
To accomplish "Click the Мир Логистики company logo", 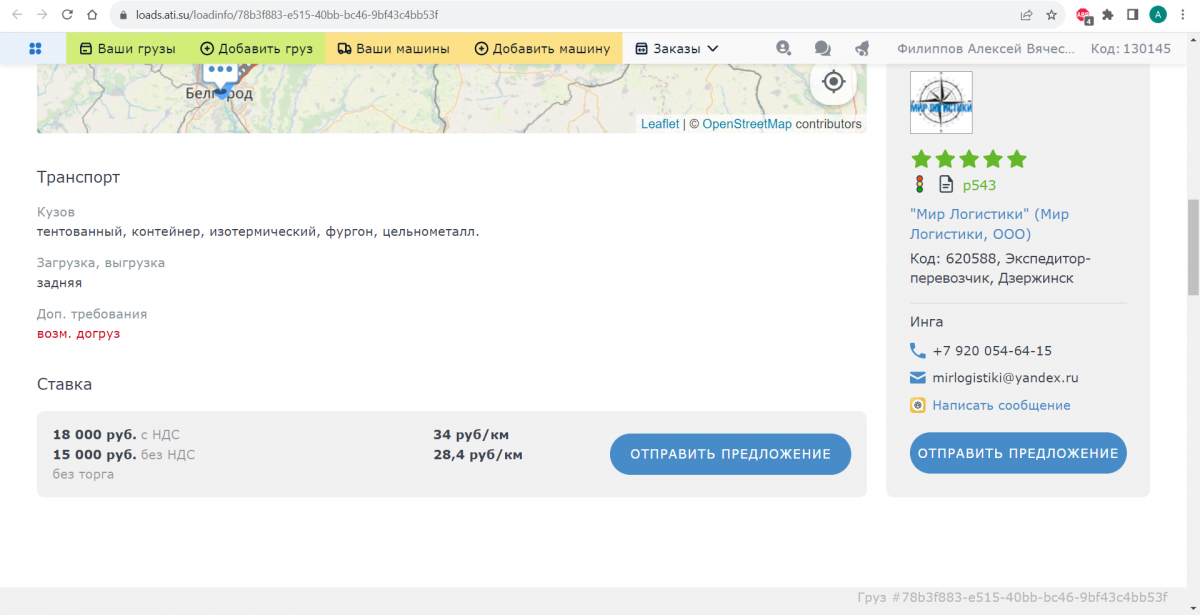I will pos(941,102).
